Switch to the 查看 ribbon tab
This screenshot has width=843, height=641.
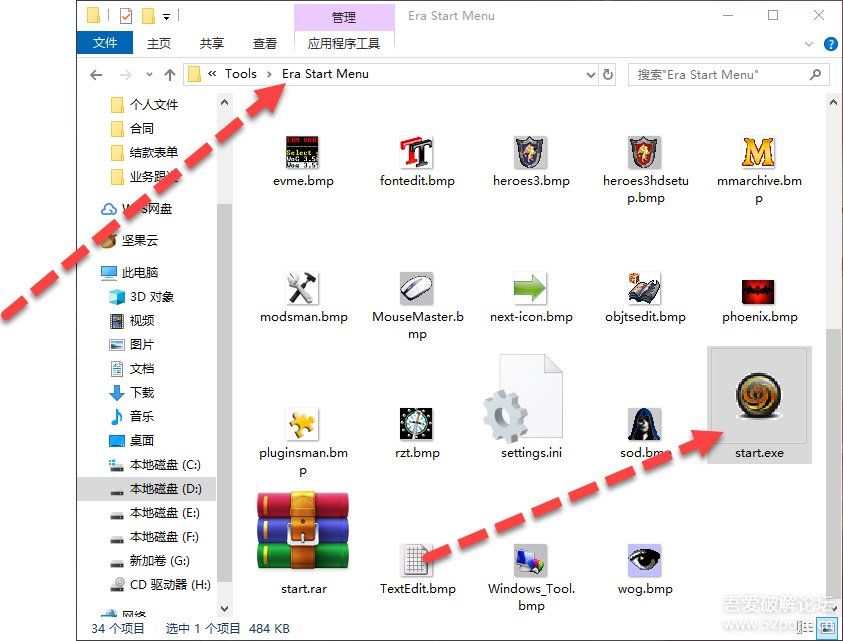click(x=265, y=43)
